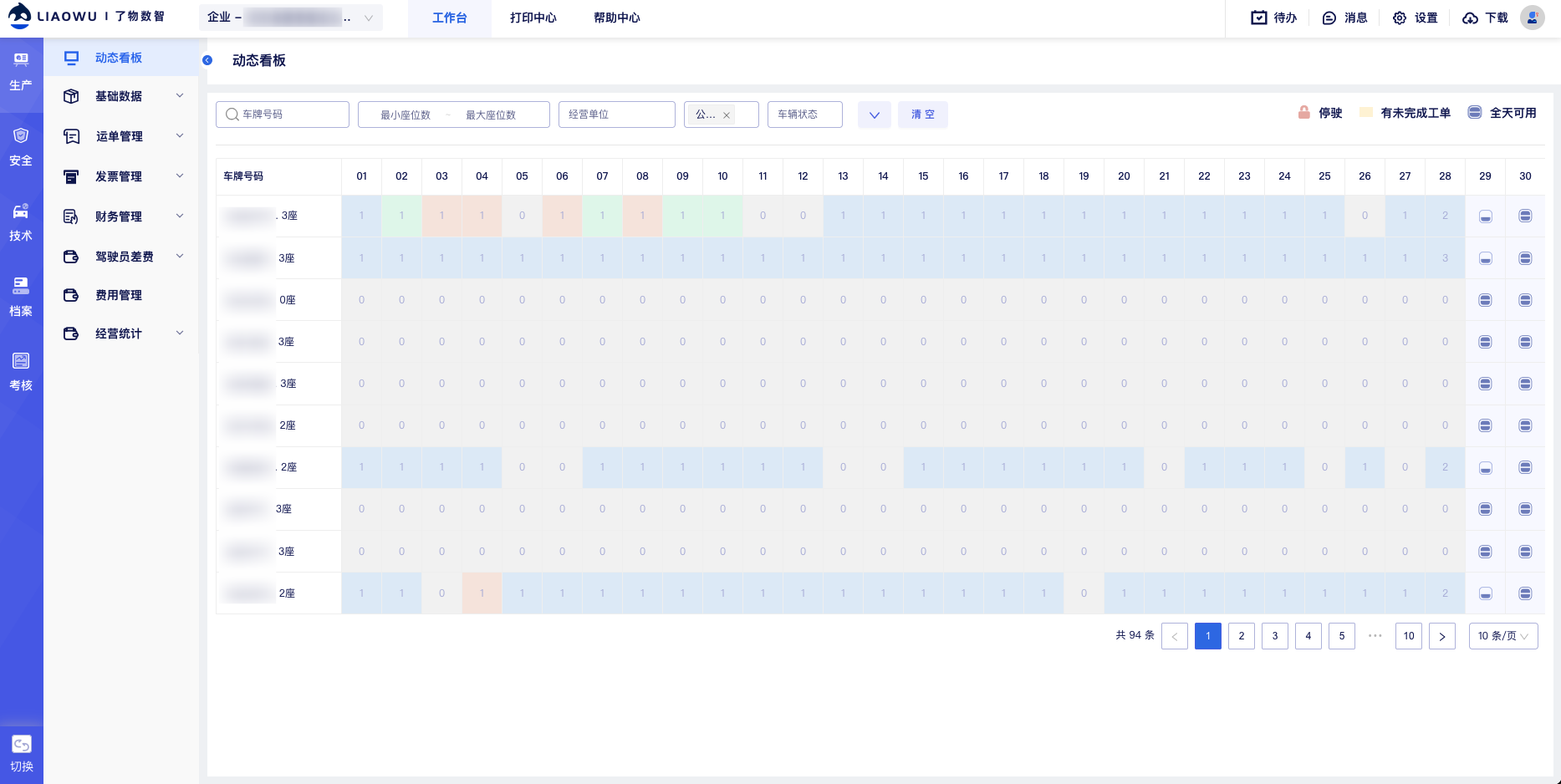
Task: Open the 10 条/页 page size selector
Action: click(x=1502, y=636)
